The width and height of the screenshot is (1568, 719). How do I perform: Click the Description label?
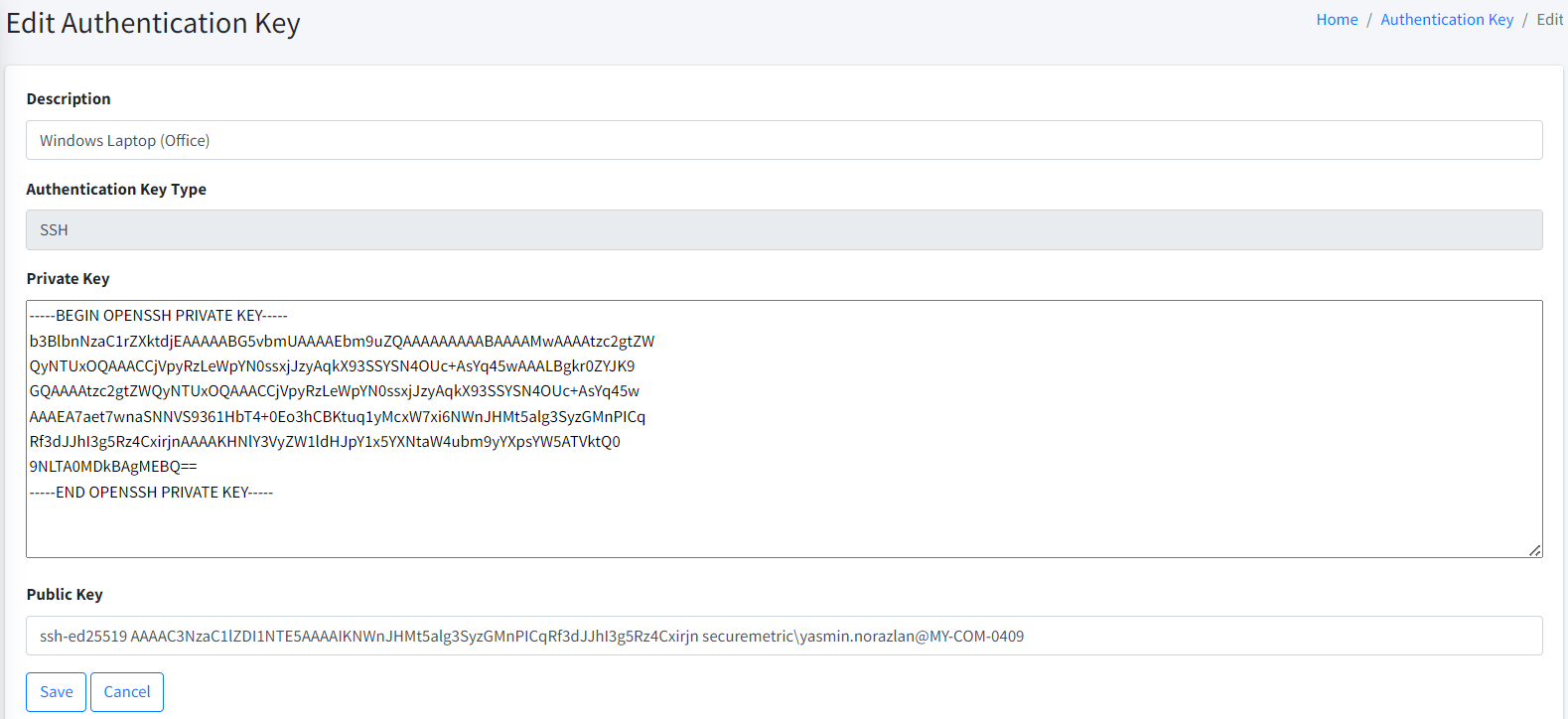coord(69,99)
